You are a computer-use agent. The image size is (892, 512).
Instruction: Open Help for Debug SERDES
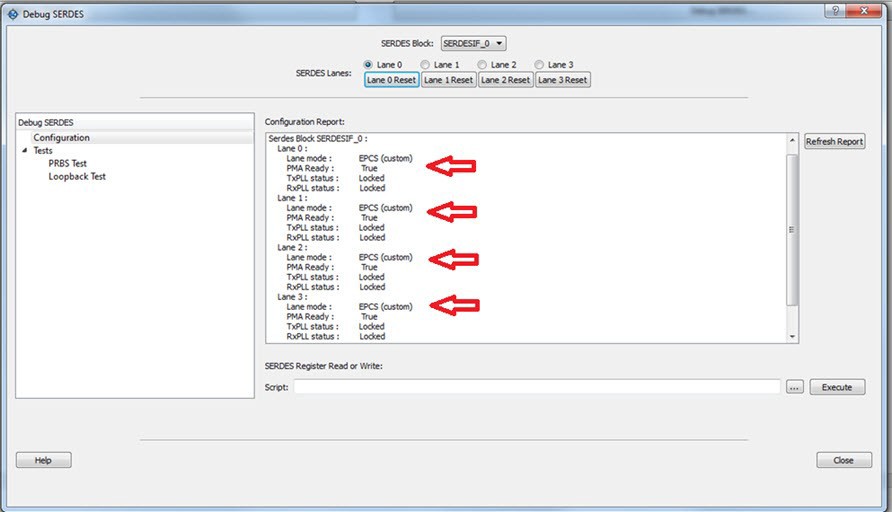coord(44,460)
